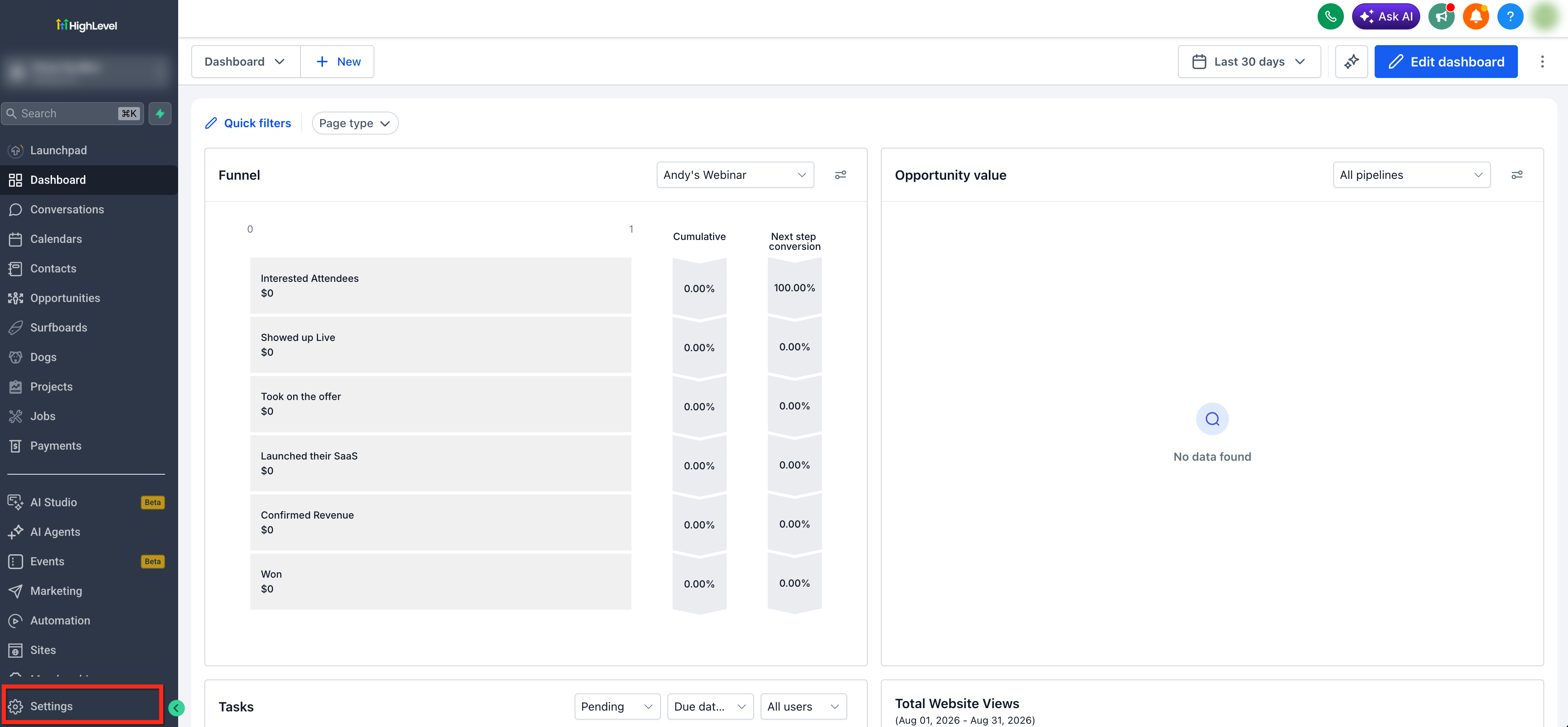Click the Opportunities sidebar icon
1568x727 pixels.
pyautogui.click(x=16, y=298)
